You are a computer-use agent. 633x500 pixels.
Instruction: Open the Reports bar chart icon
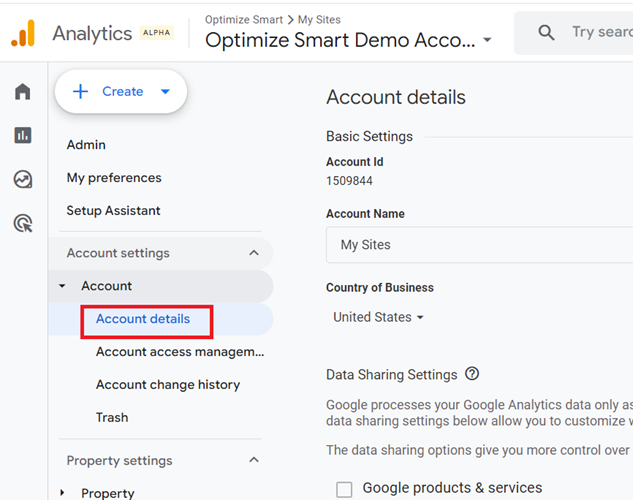pyautogui.click(x=23, y=135)
